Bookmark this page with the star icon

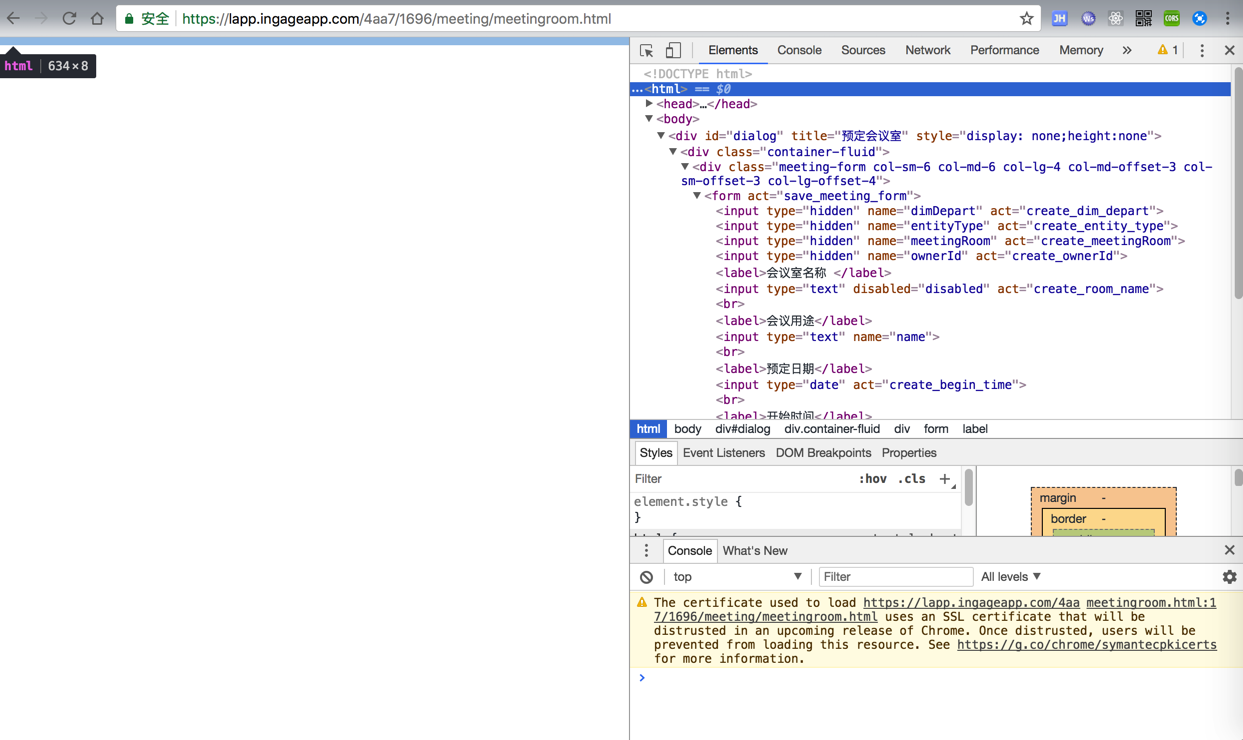[x=1026, y=18]
